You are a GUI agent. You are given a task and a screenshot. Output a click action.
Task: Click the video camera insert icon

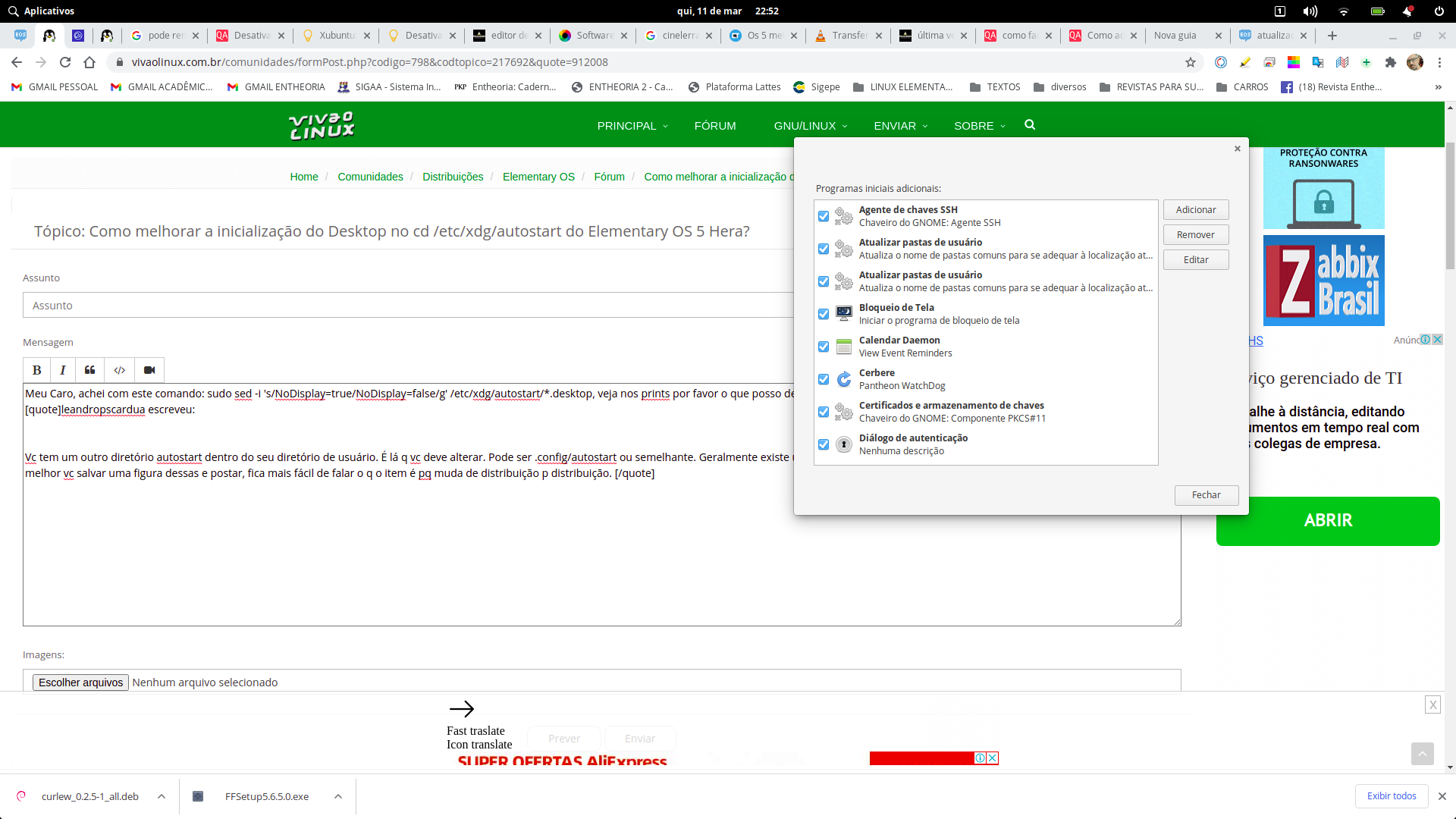(x=149, y=370)
